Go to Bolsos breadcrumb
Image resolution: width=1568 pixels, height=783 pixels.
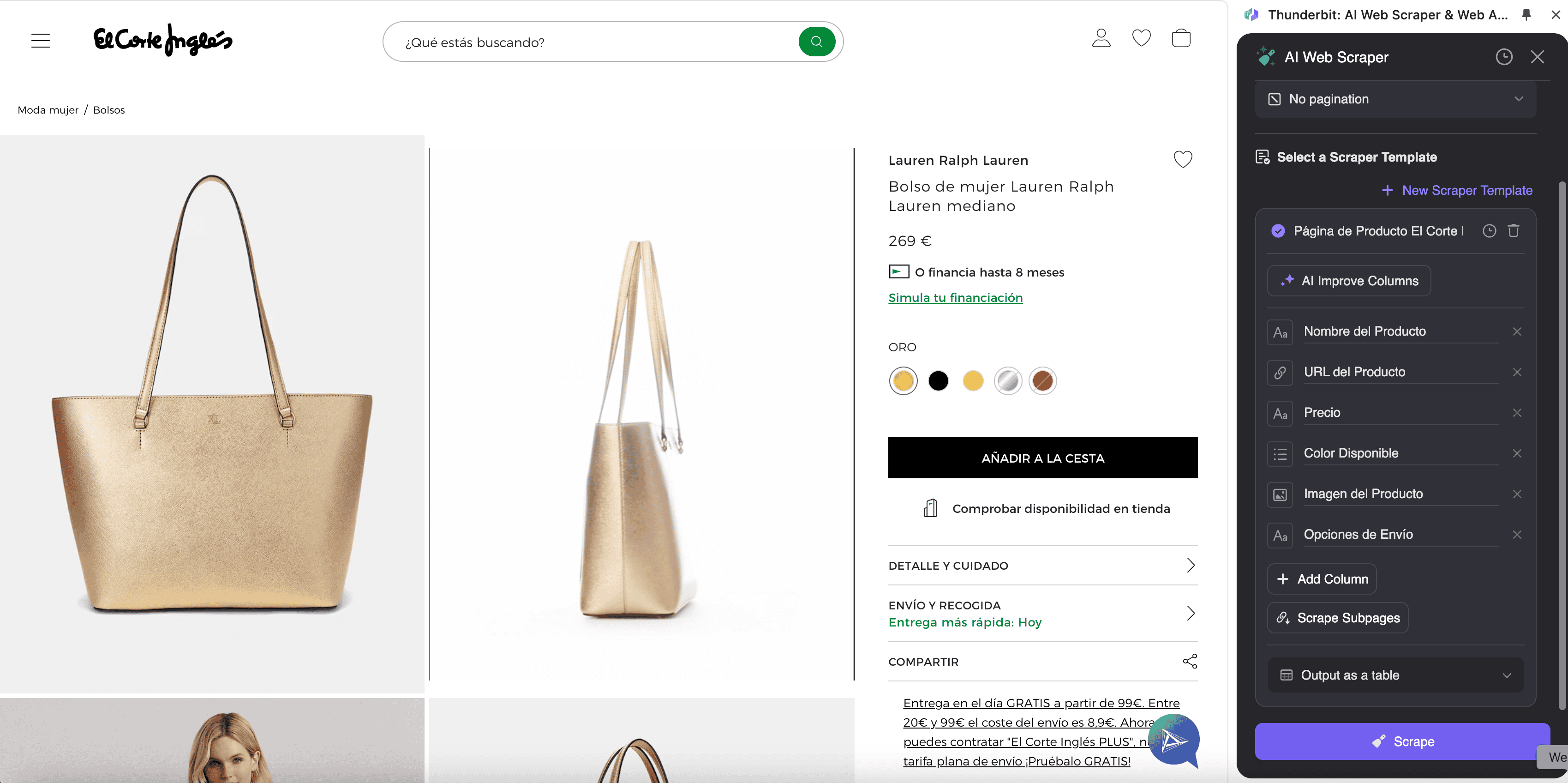pos(109,110)
